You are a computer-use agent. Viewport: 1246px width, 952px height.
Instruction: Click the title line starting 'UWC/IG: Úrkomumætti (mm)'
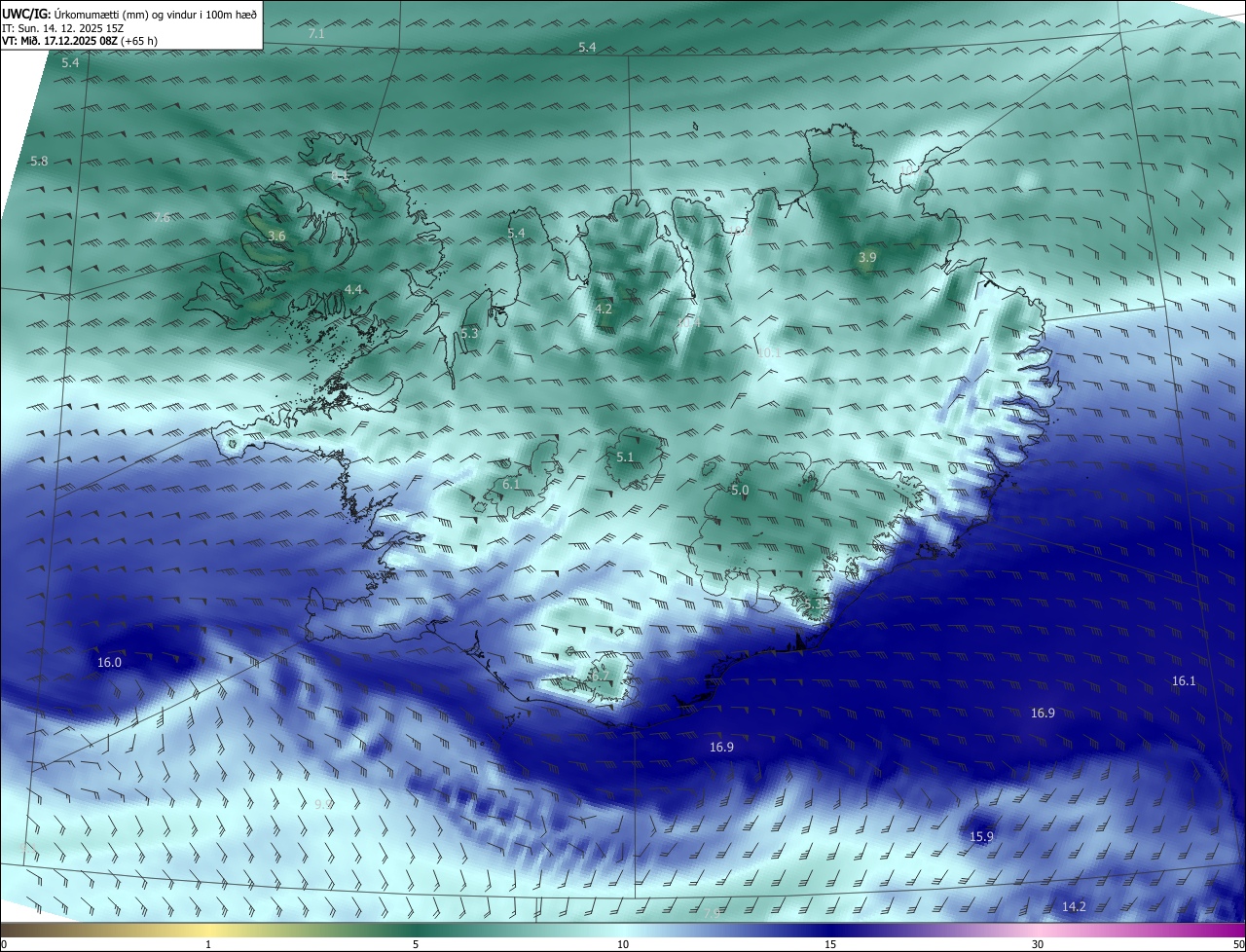(x=129, y=15)
